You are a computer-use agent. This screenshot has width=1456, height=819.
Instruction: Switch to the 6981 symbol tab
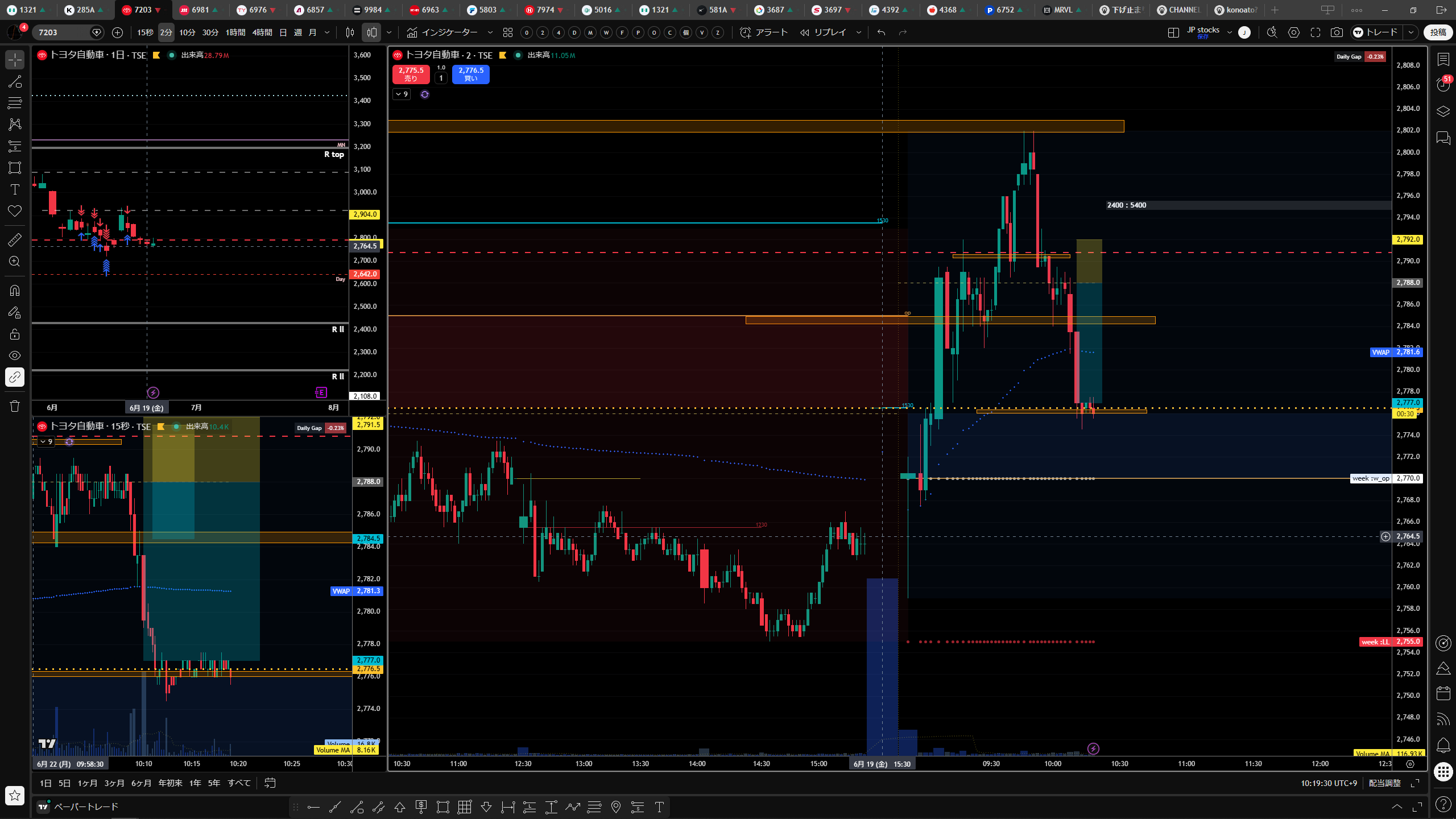200,10
